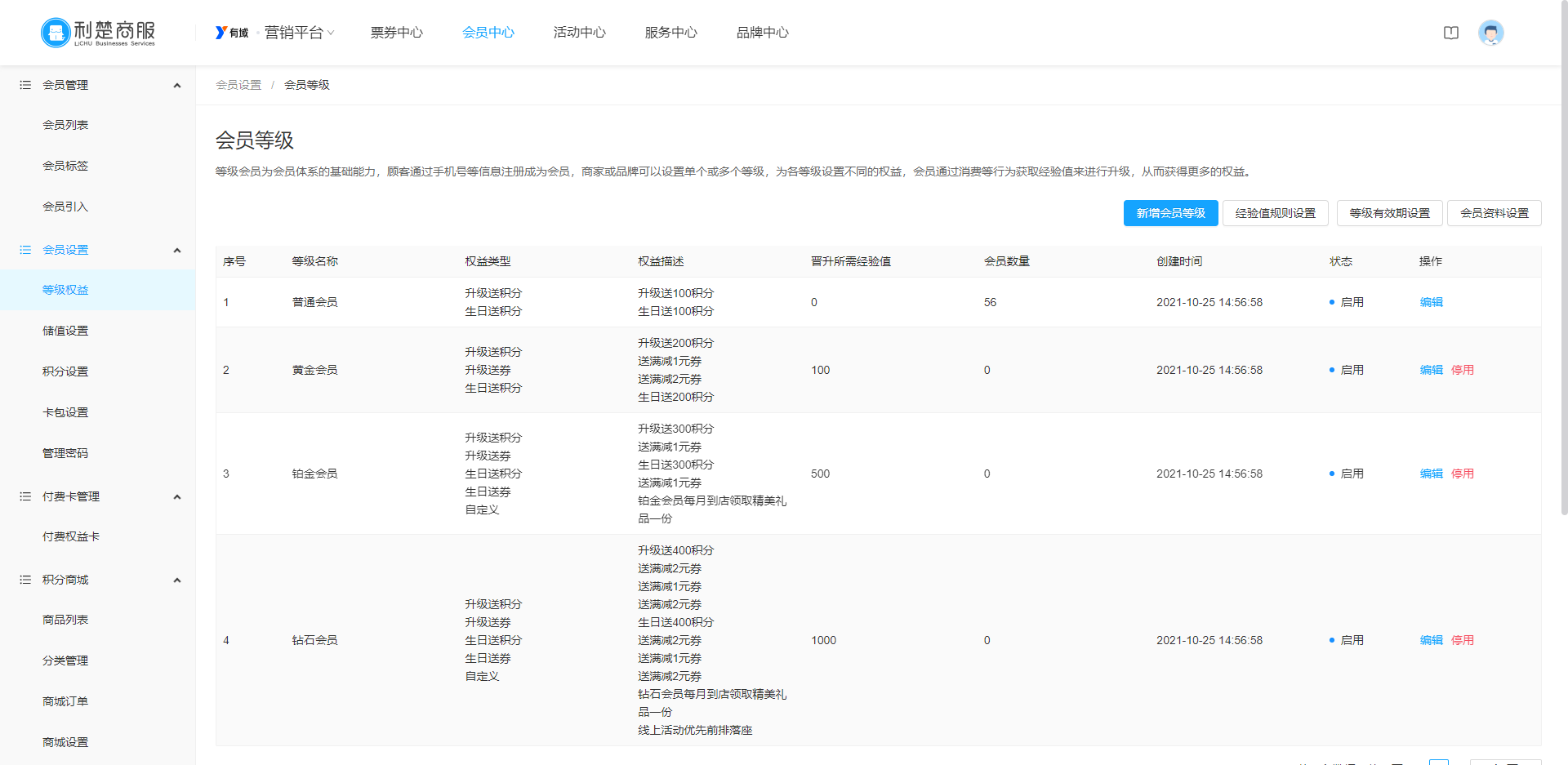
Task: Click the 钻石会员 name cell
Action: [314, 640]
